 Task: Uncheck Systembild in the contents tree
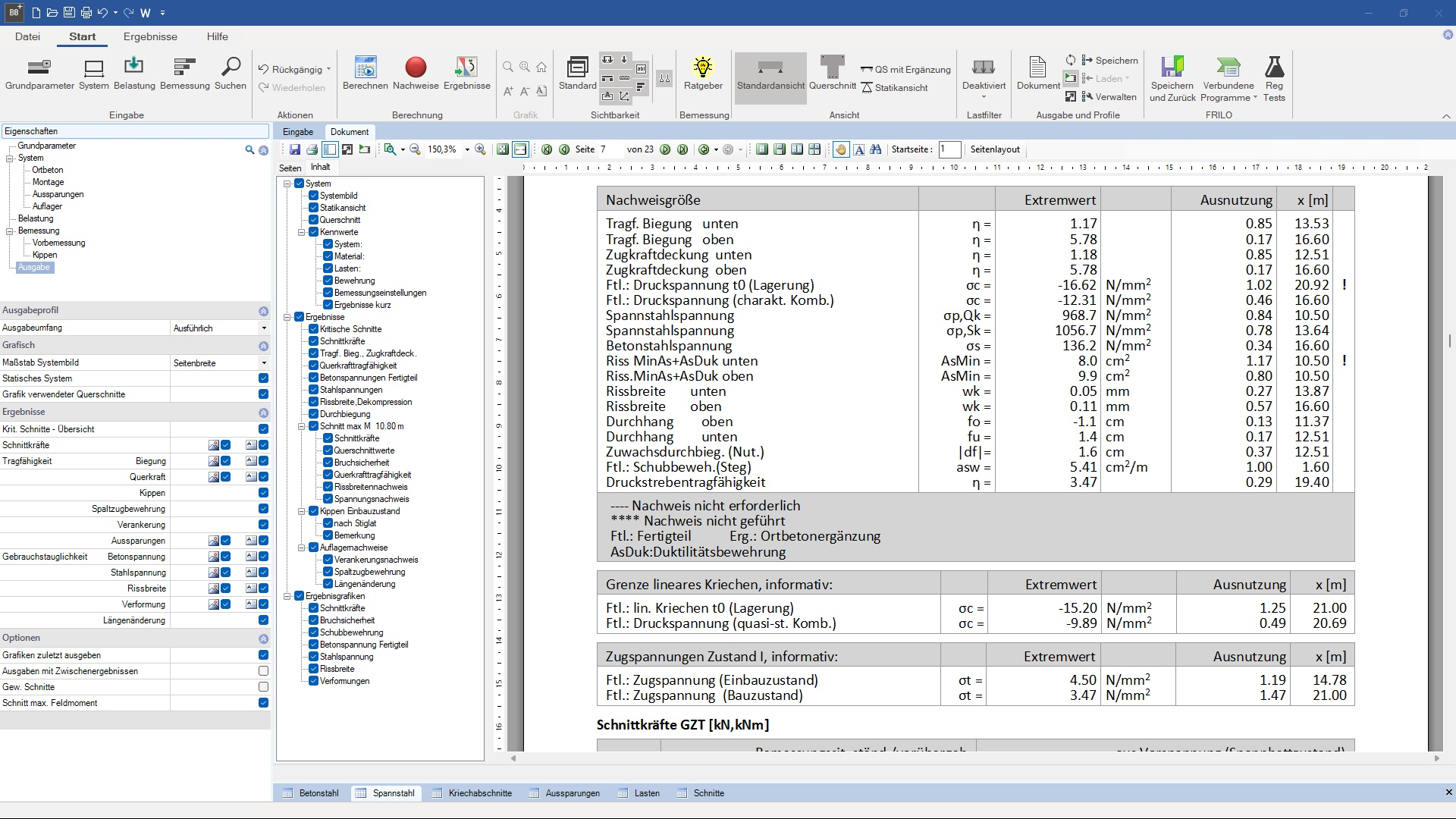(x=313, y=196)
